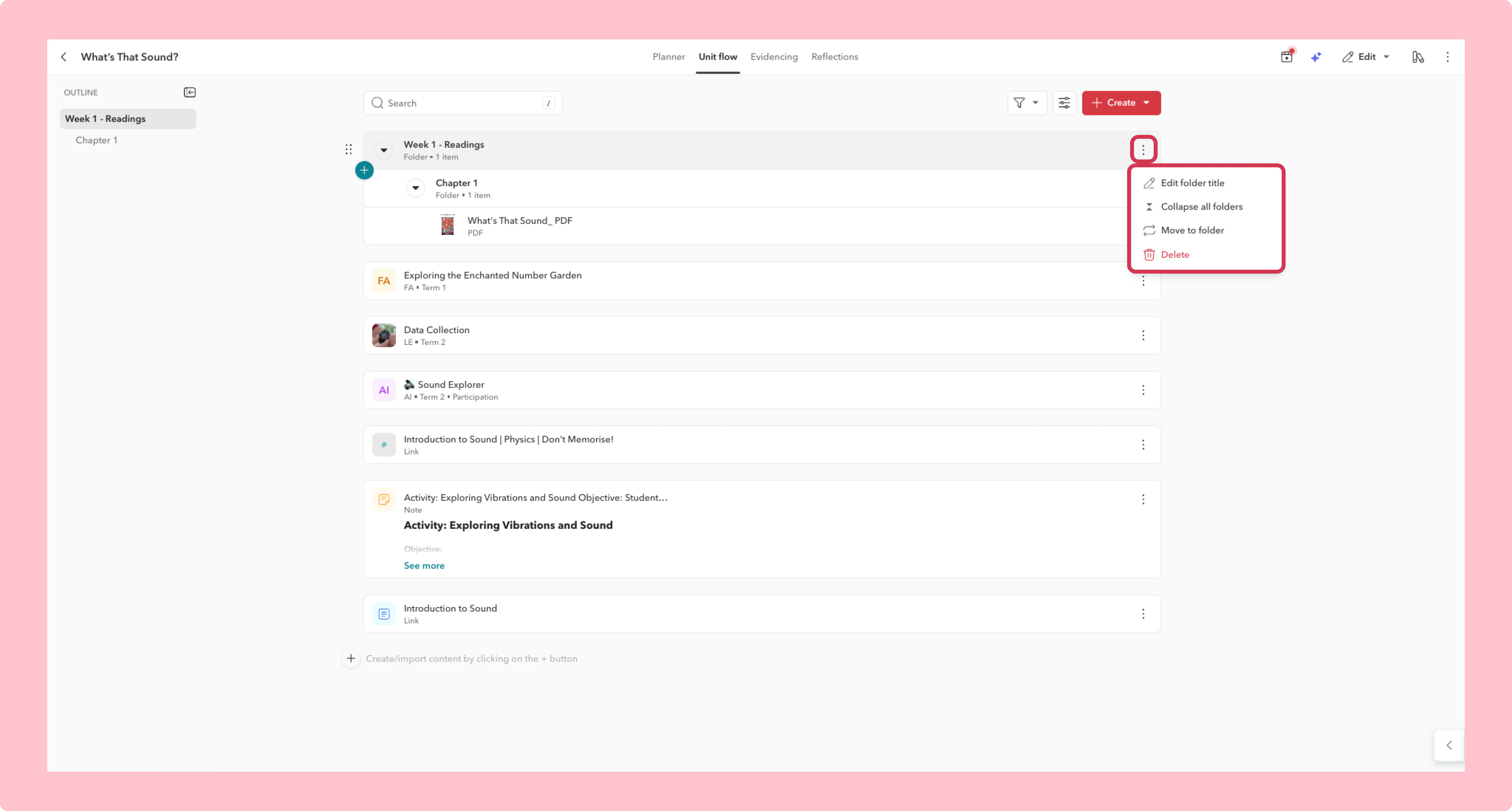1512x811 pixels.
Task: Open options for Sound Explorer item
Action: 1143,390
